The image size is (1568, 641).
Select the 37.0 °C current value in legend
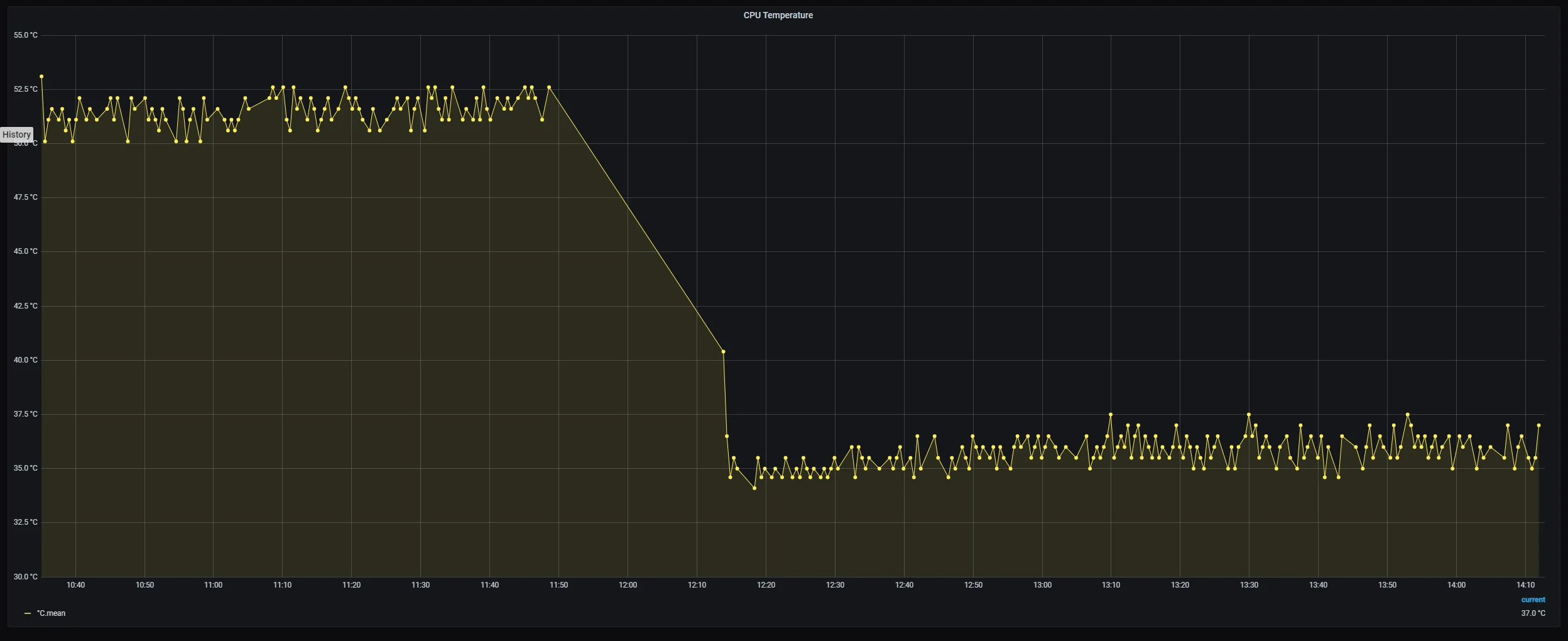pyautogui.click(x=1533, y=613)
